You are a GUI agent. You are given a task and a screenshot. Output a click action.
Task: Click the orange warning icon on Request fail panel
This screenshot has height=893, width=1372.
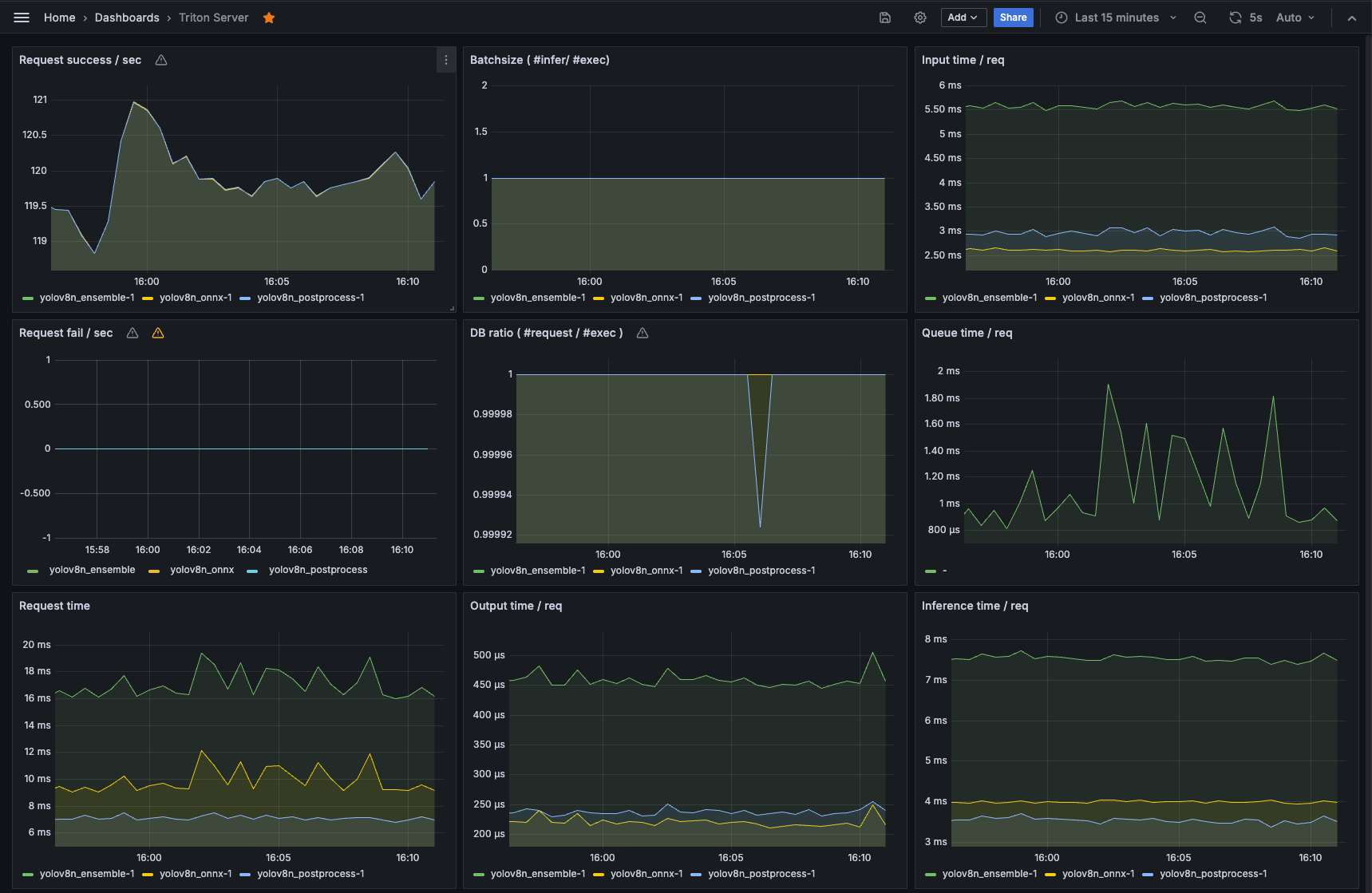(158, 333)
